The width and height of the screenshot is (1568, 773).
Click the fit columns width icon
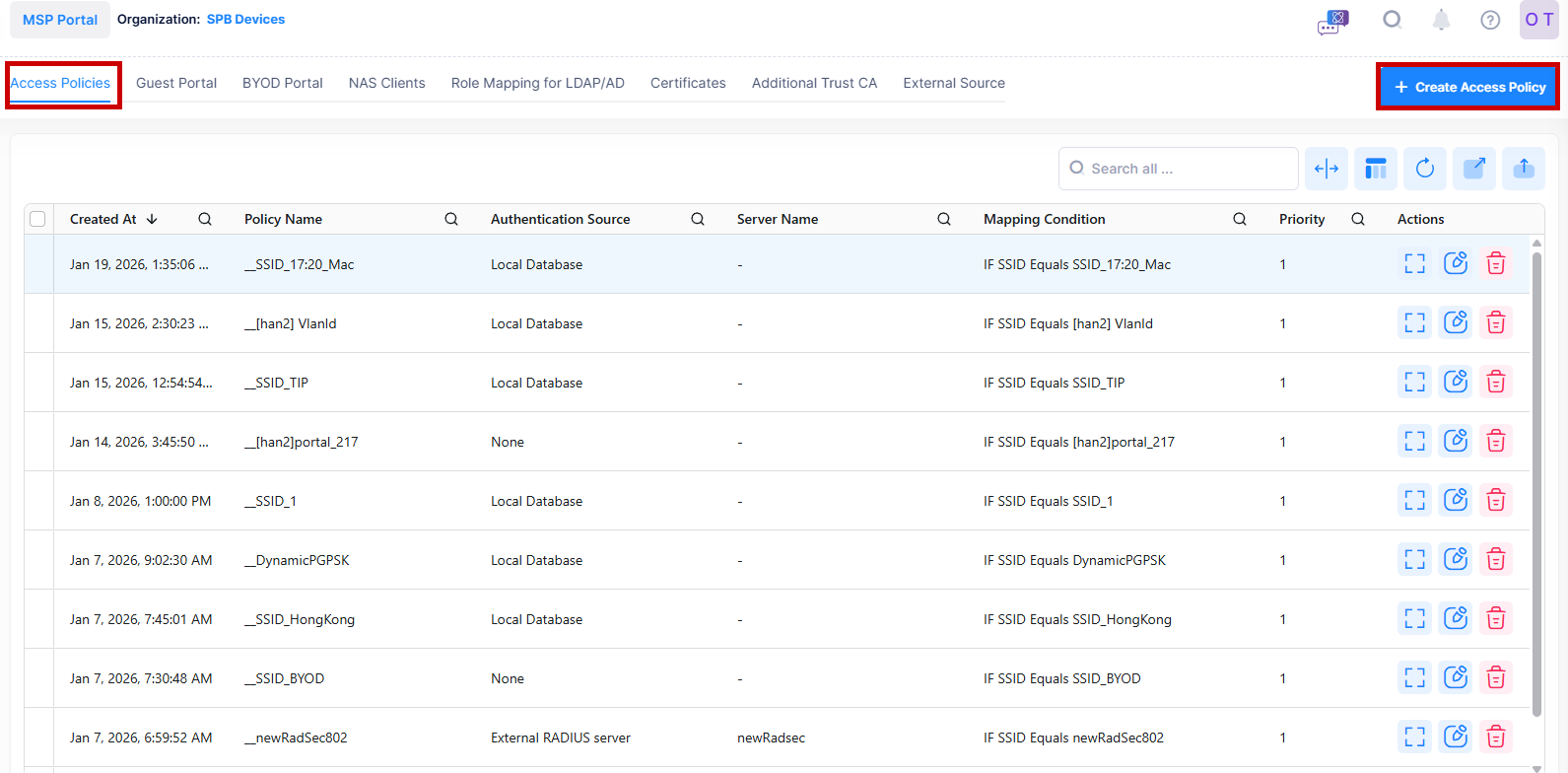point(1327,169)
